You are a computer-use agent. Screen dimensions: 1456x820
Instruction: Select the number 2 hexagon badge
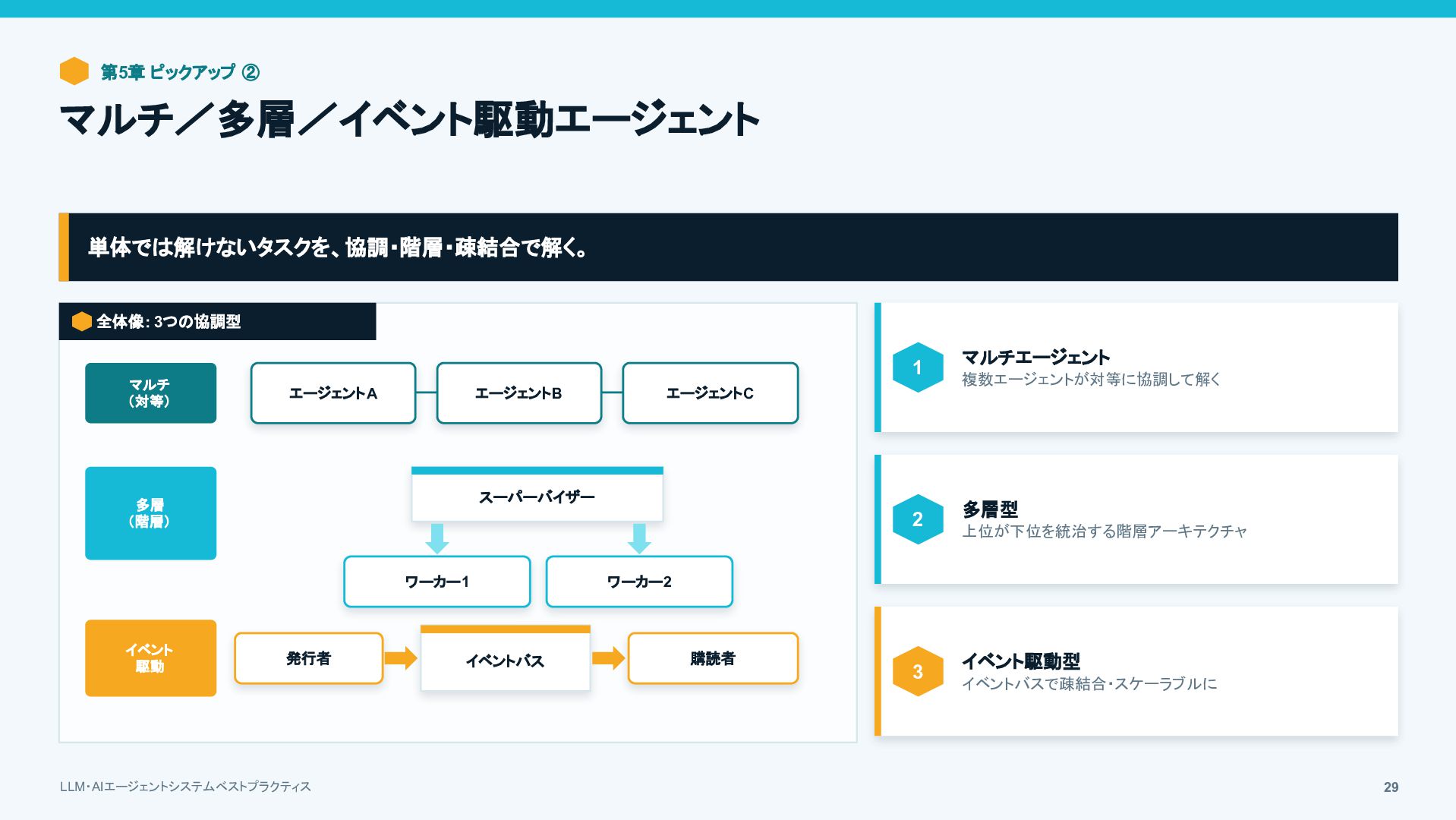click(918, 519)
